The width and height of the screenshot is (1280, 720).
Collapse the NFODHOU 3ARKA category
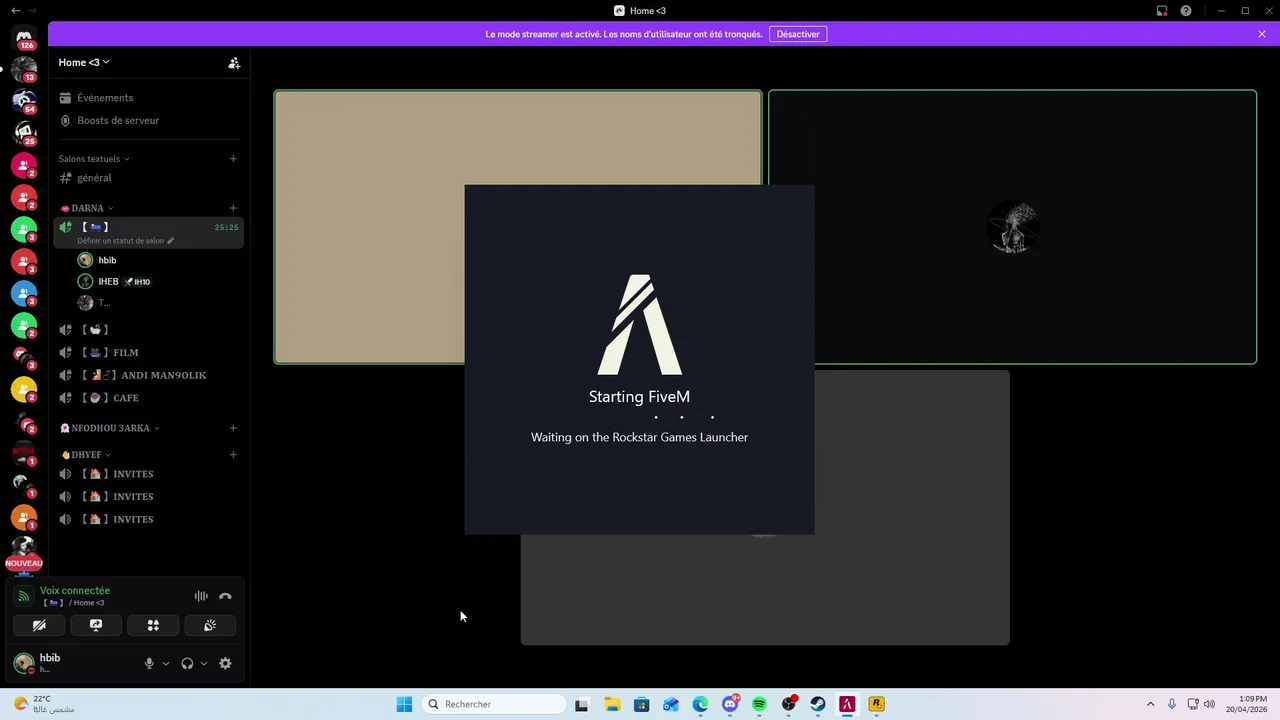pyautogui.click(x=110, y=428)
